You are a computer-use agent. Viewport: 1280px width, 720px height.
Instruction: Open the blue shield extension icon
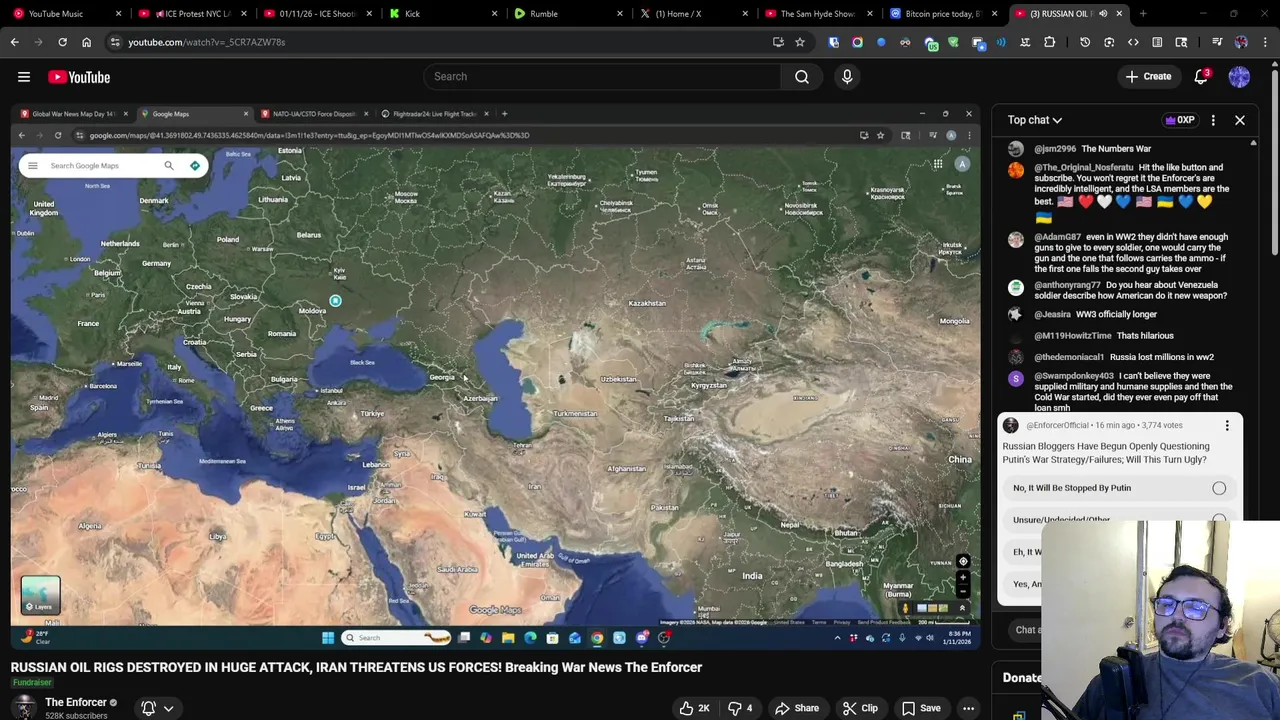tap(834, 42)
